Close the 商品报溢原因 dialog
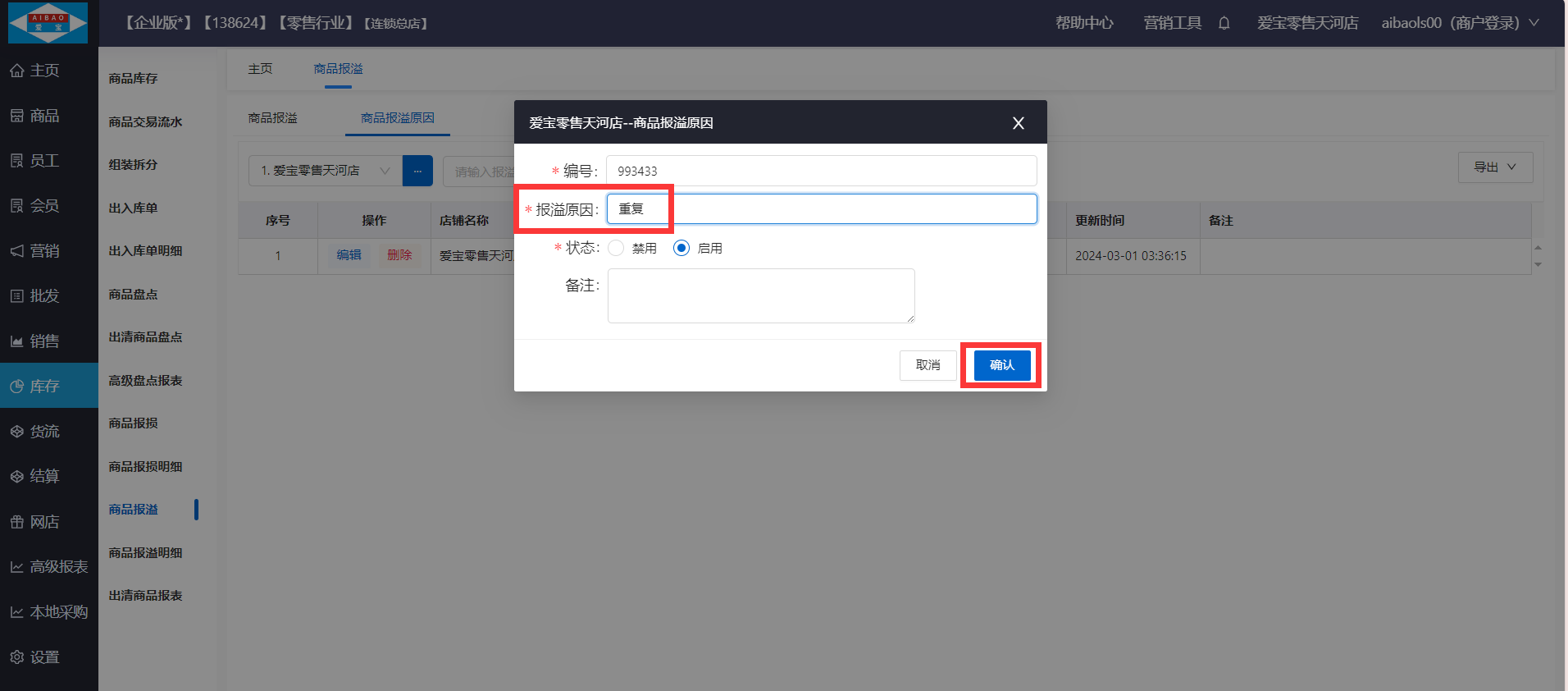This screenshot has width=1568, height=691. 1019,123
